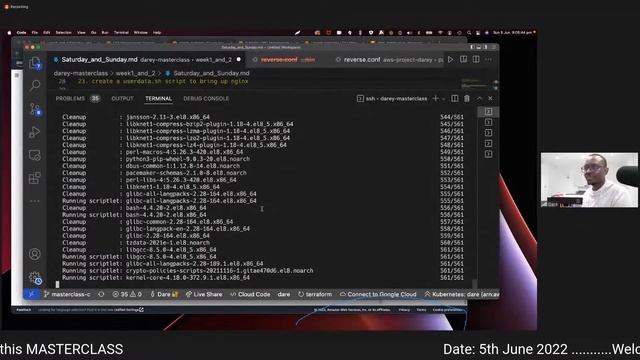
Task: Open the Manage gear icon
Action: [36, 278]
